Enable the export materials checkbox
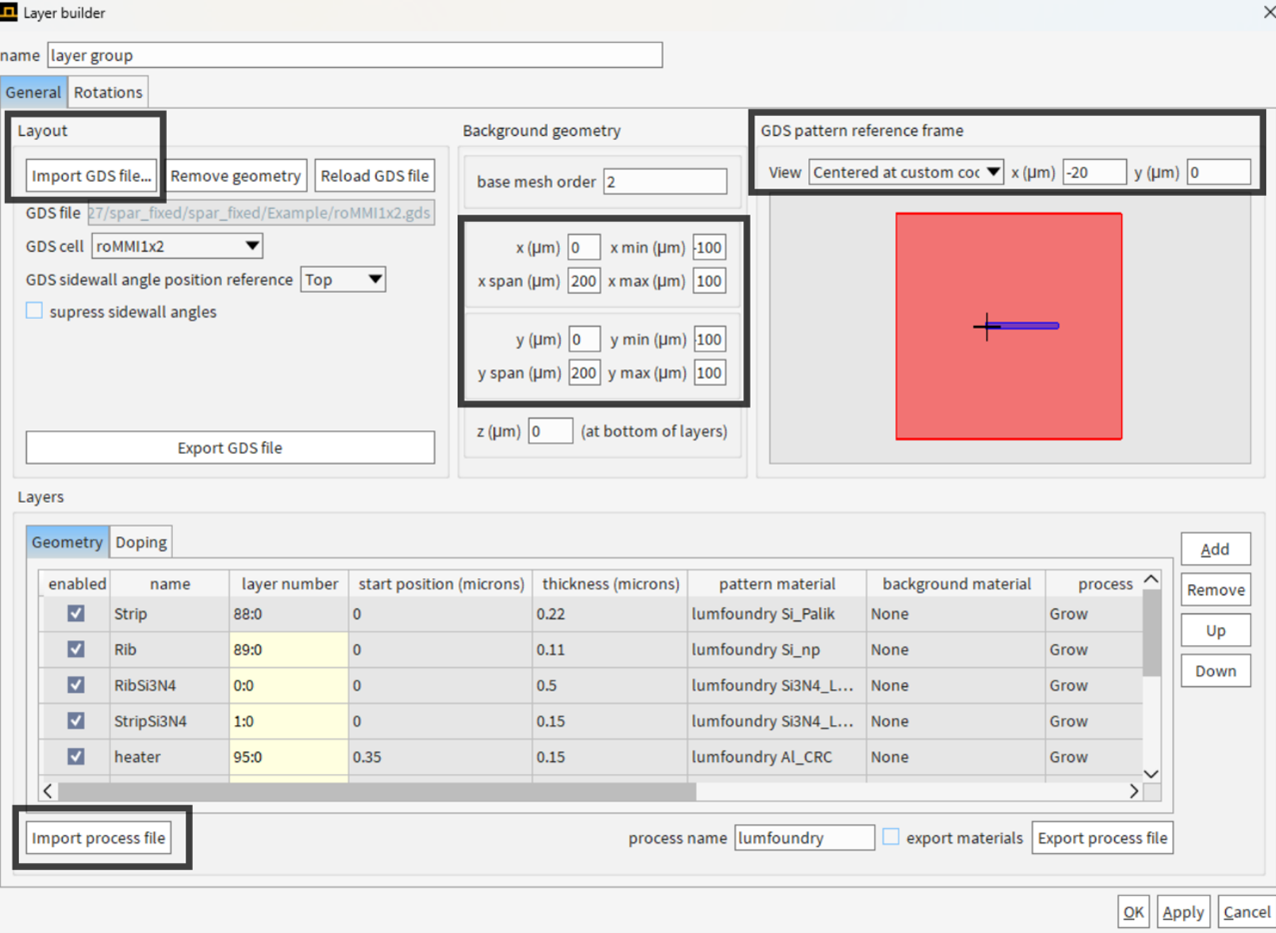Screen dimensions: 1276x933 click(x=891, y=837)
